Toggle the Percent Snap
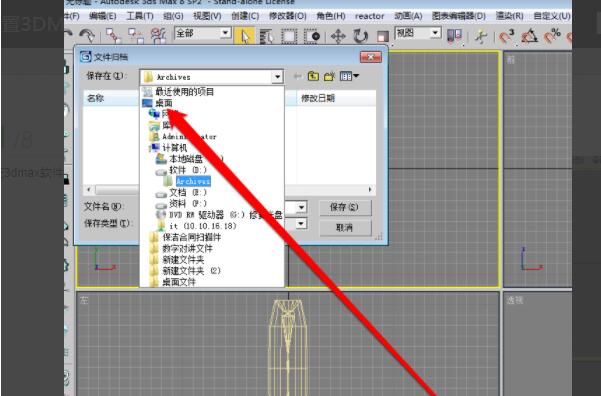This screenshot has height=396, width=601. 552,36
